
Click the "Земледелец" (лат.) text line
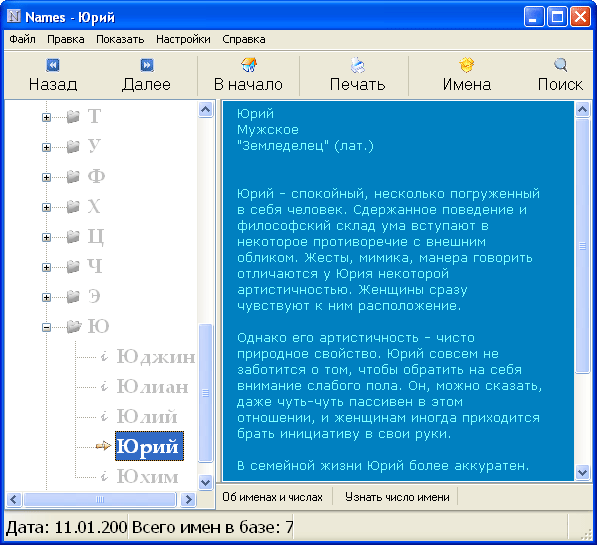305,146
